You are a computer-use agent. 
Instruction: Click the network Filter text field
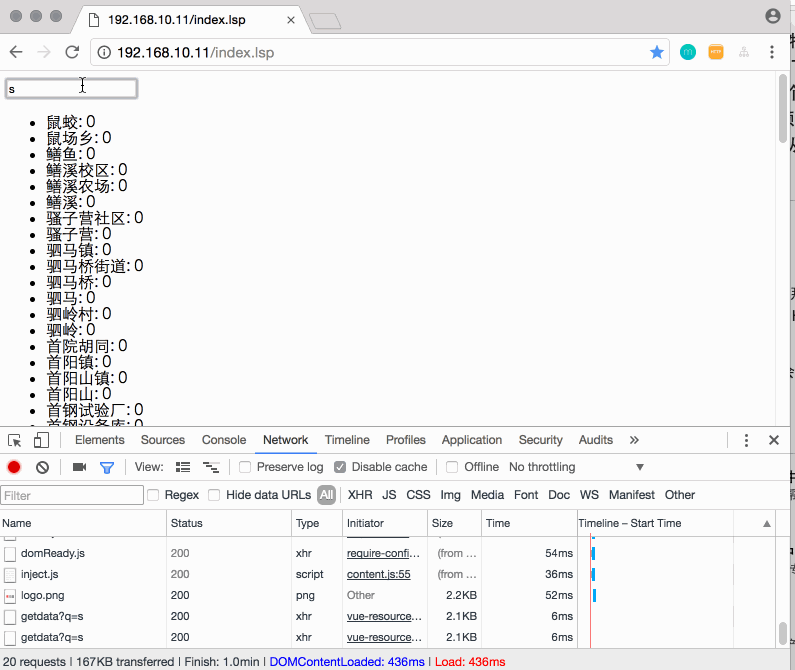[x=72, y=495]
